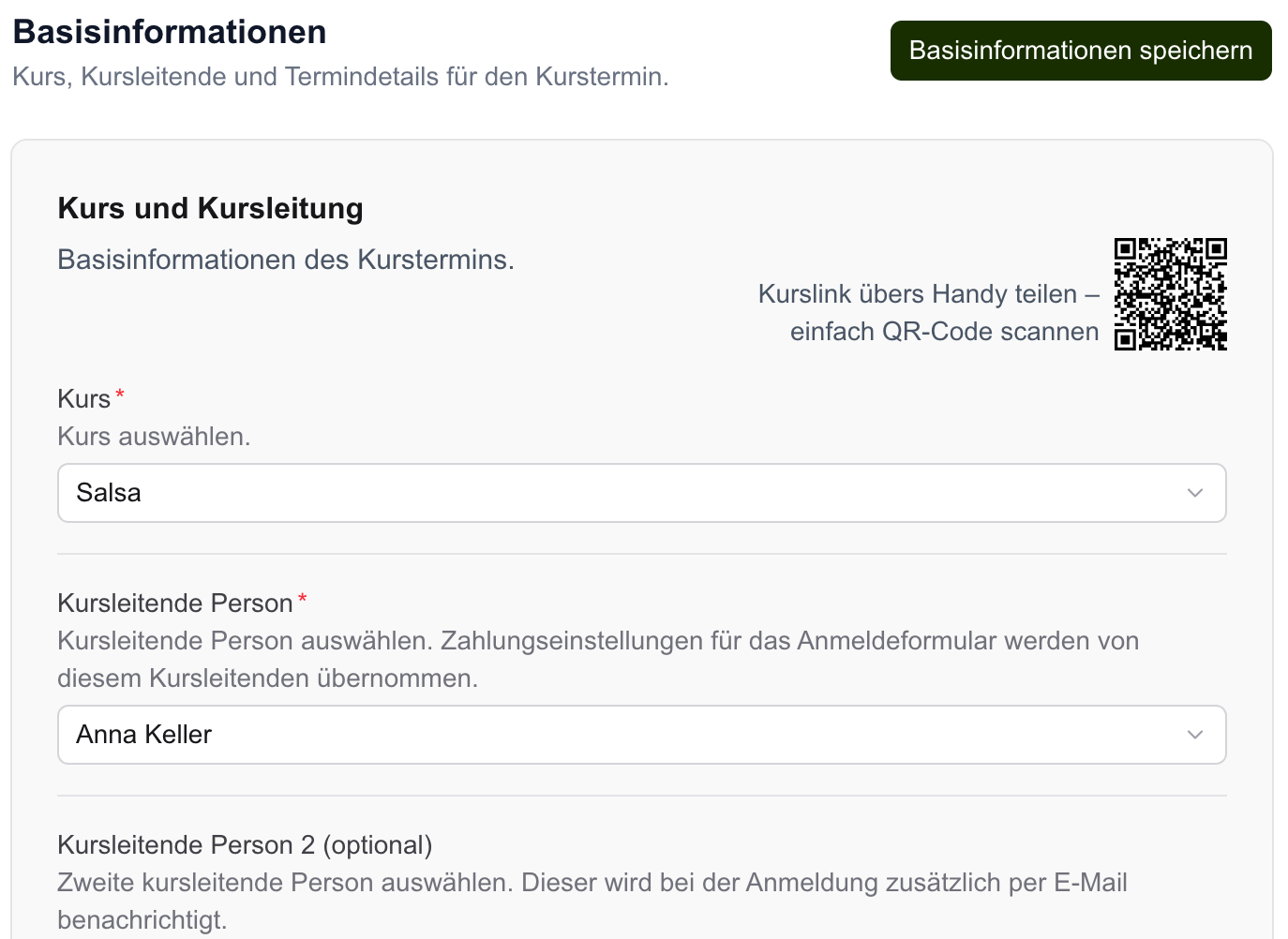The image size is (1288, 939).
Task: Select Anna Keller in the person field
Action: coord(142,735)
